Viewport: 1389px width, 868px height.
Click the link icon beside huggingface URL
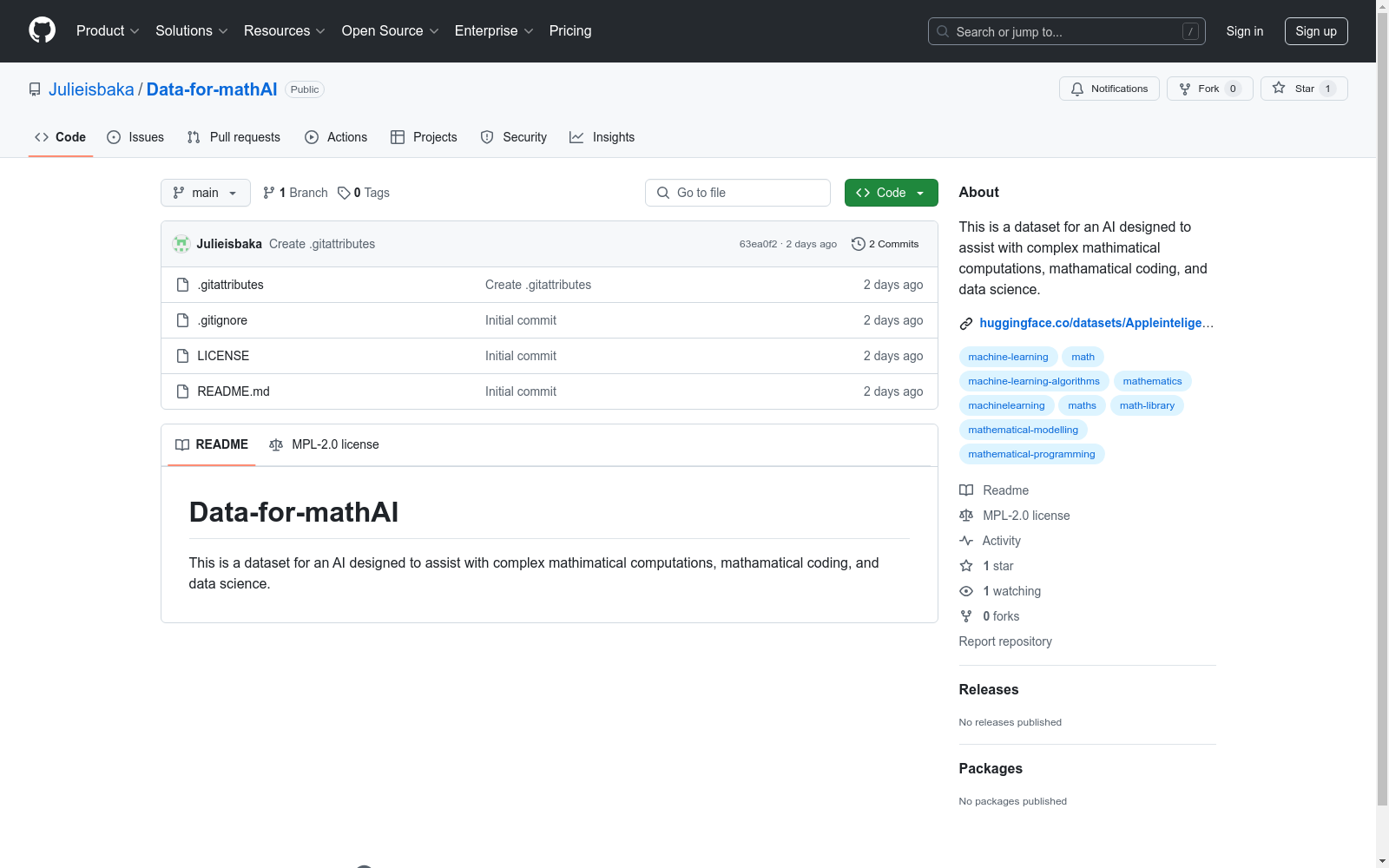[x=966, y=324]
